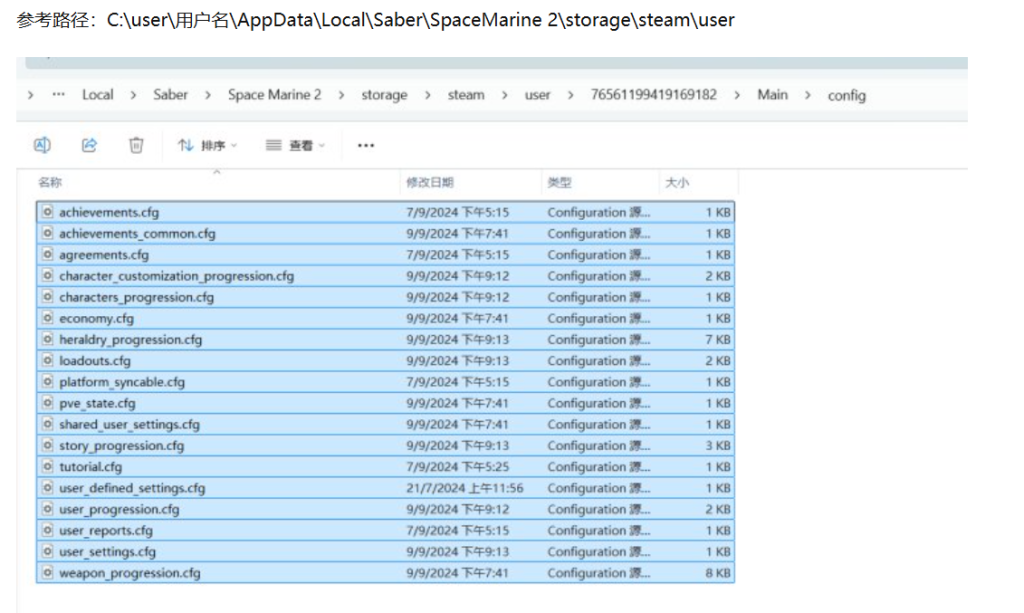Image resolution: width=1024 pixels, height=613 pixels.
Task: Select character_customization_progression.cfg file
Action: click(x=385, y=275)
